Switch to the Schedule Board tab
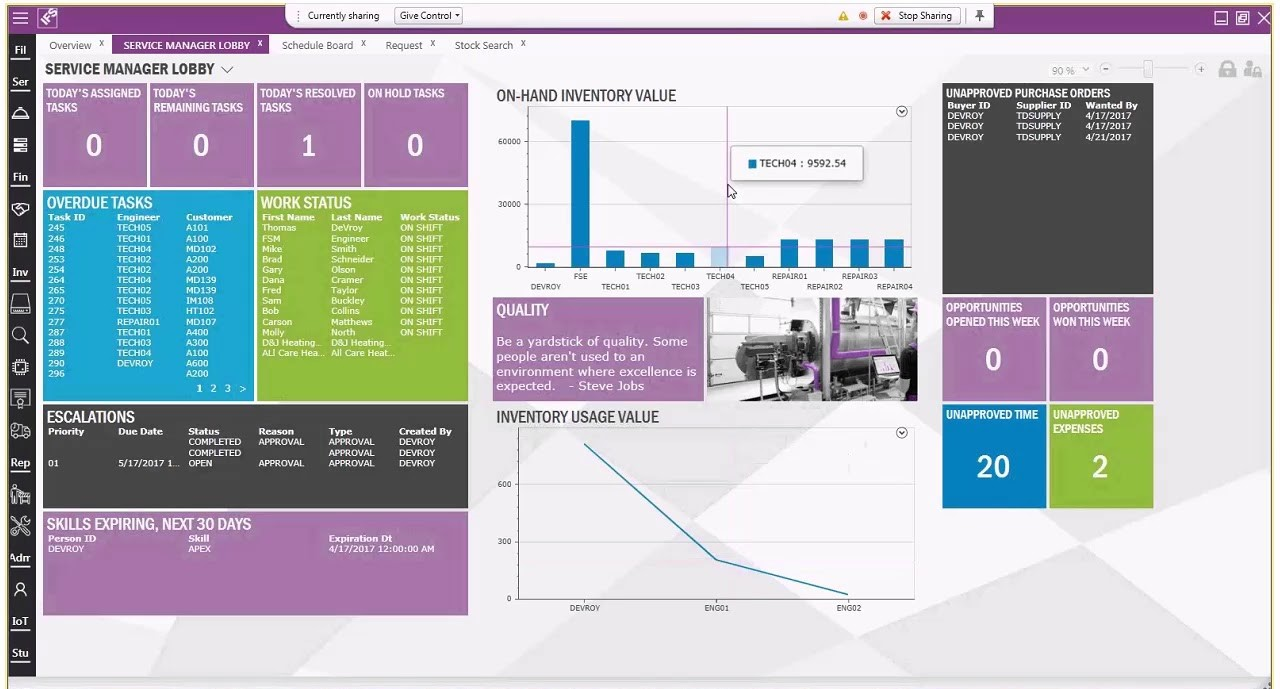Screen dimensions: 1280x689 point(318,45)
